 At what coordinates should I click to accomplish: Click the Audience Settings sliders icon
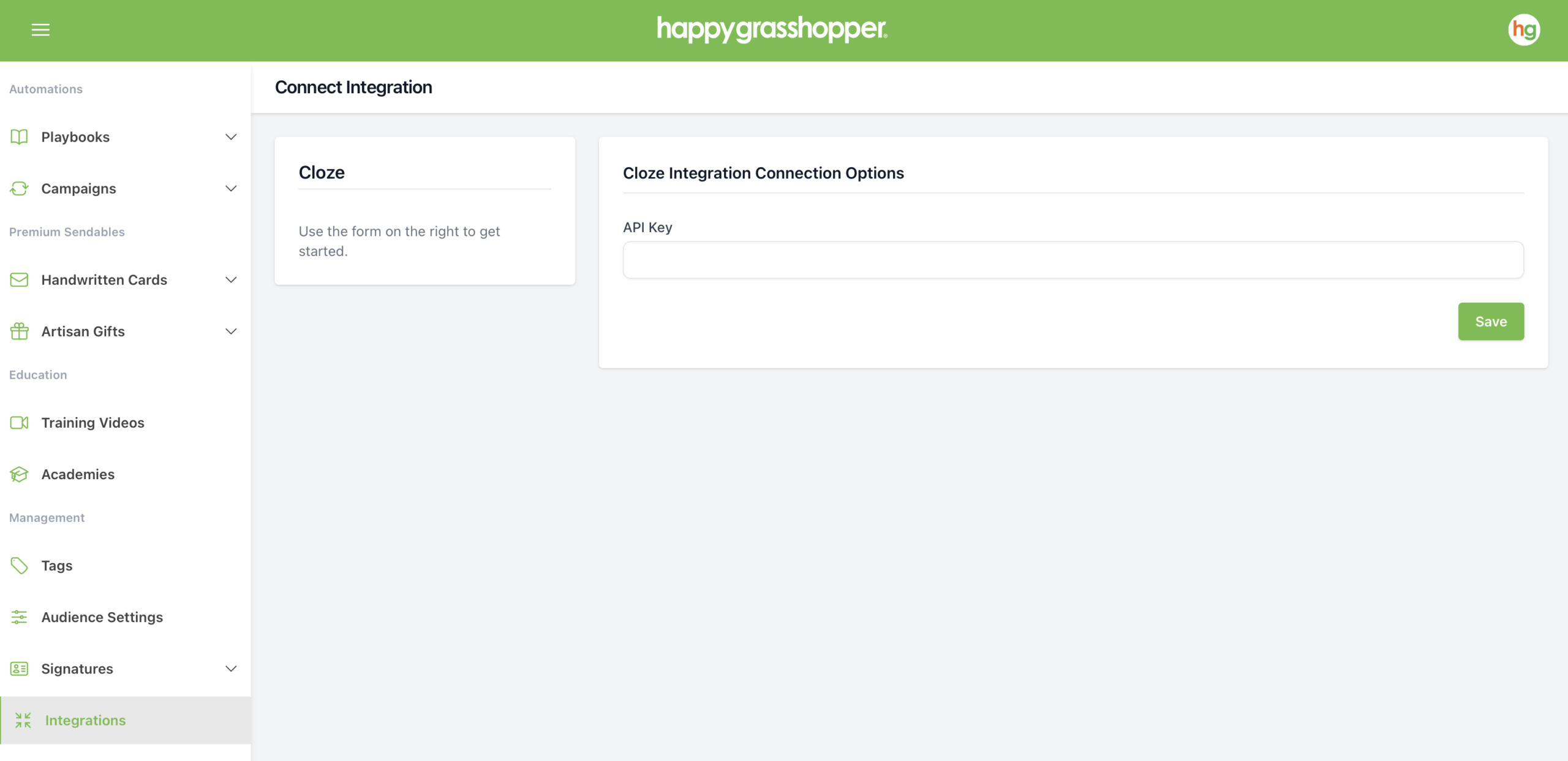point(19,616)
